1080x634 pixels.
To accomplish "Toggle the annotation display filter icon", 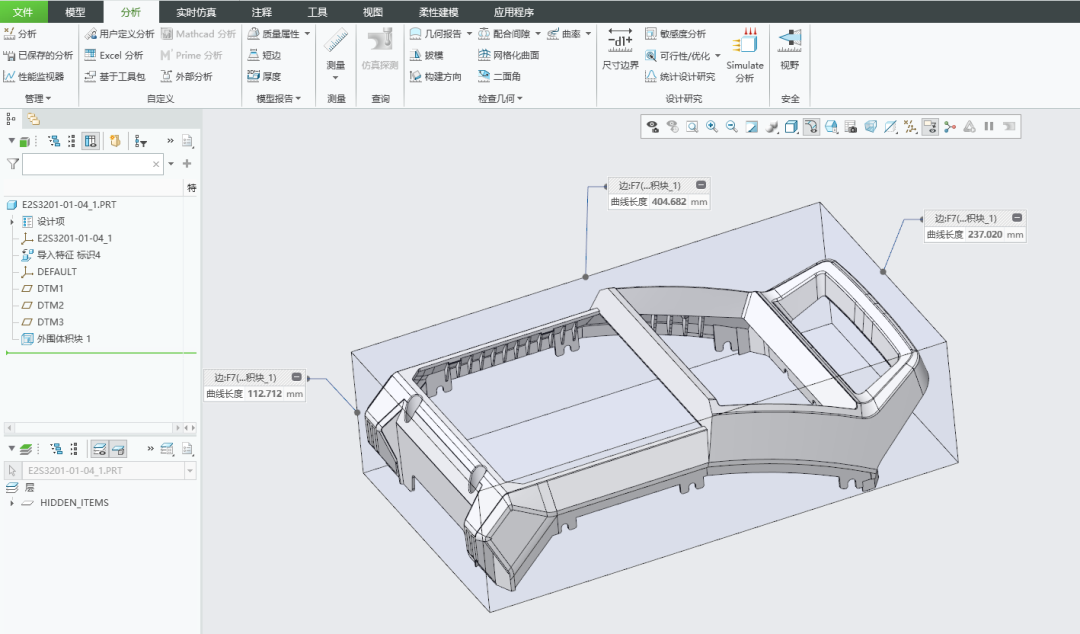I will (930, 127).
